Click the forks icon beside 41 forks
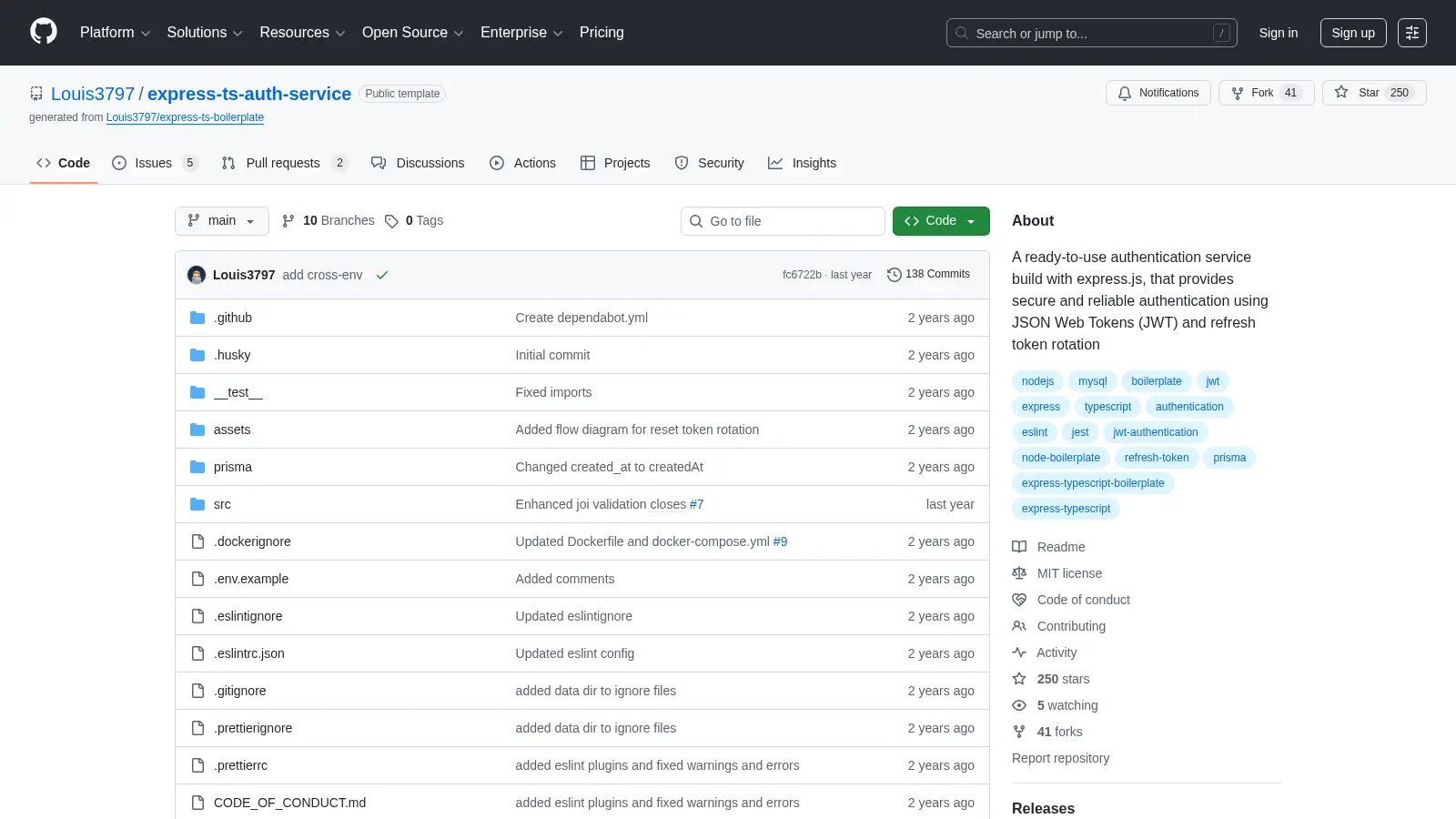This screenshot has height=819, width=1456. pos(1019,732)
